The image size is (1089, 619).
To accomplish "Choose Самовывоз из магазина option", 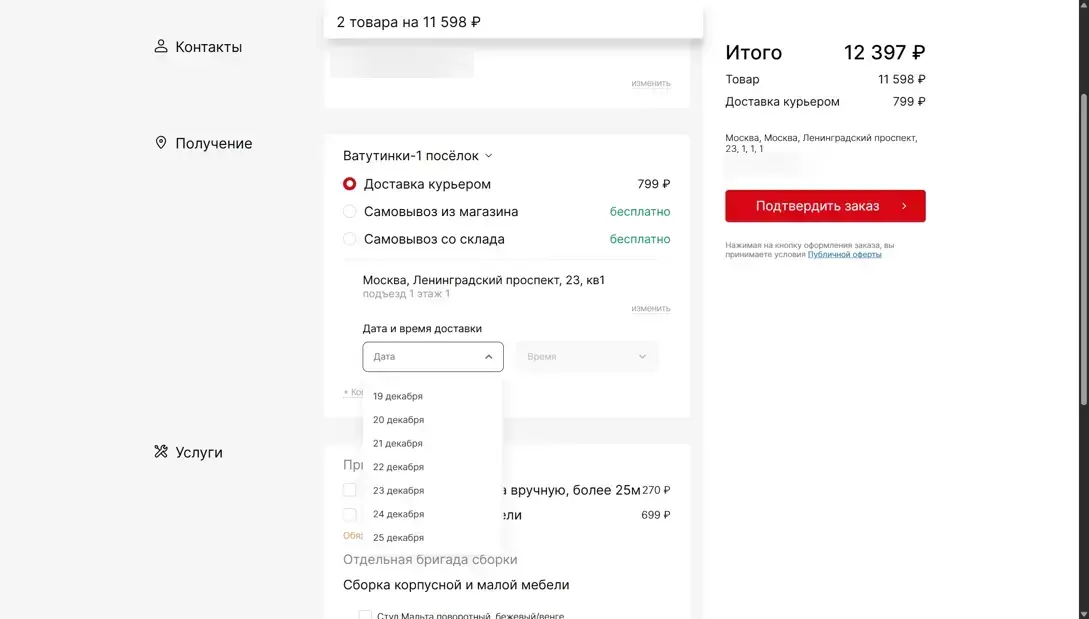I will 350,212.
